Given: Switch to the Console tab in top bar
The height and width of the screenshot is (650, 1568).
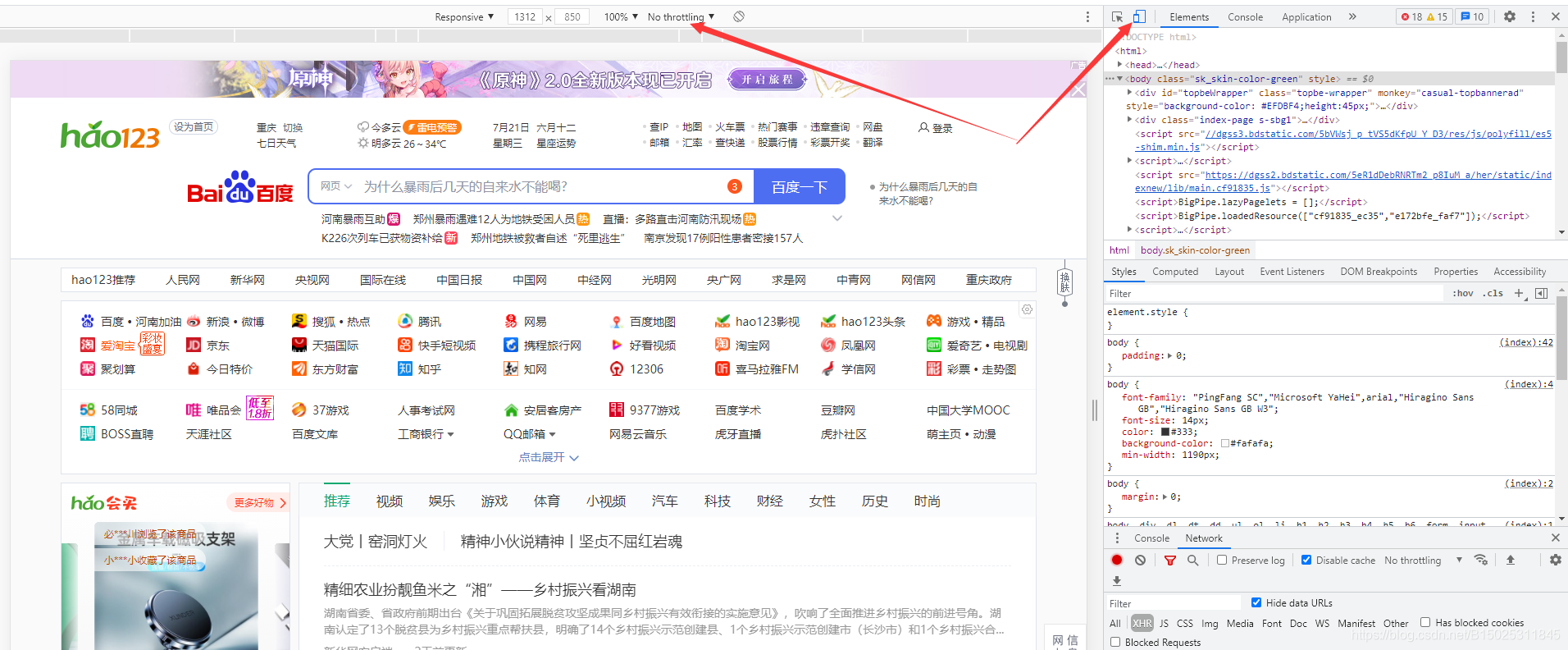Looking at the screenshot, I should (1245, 16).
